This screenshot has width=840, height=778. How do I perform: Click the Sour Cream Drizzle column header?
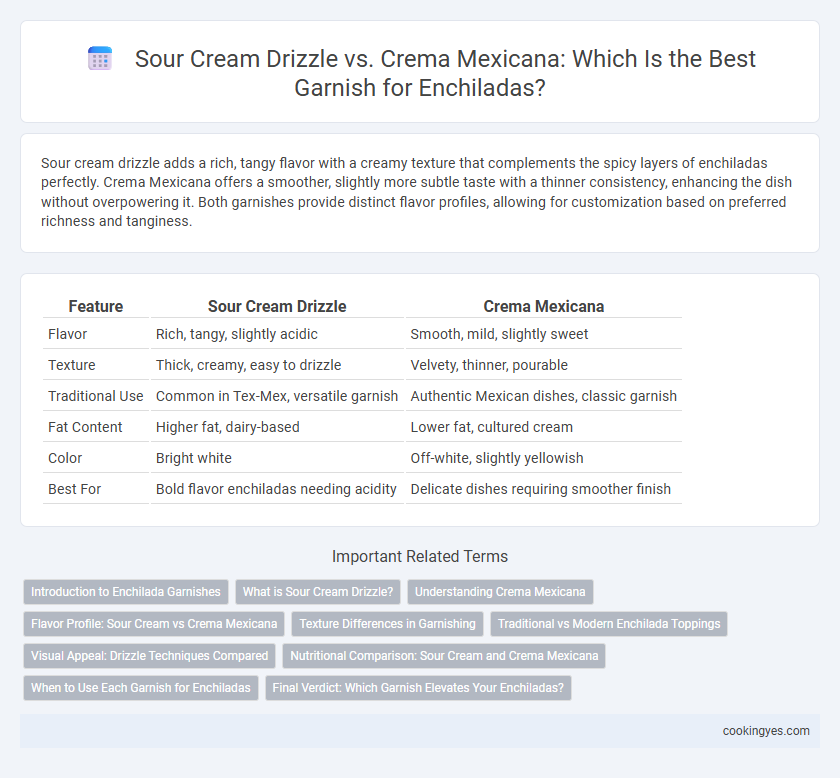[277, 306]
